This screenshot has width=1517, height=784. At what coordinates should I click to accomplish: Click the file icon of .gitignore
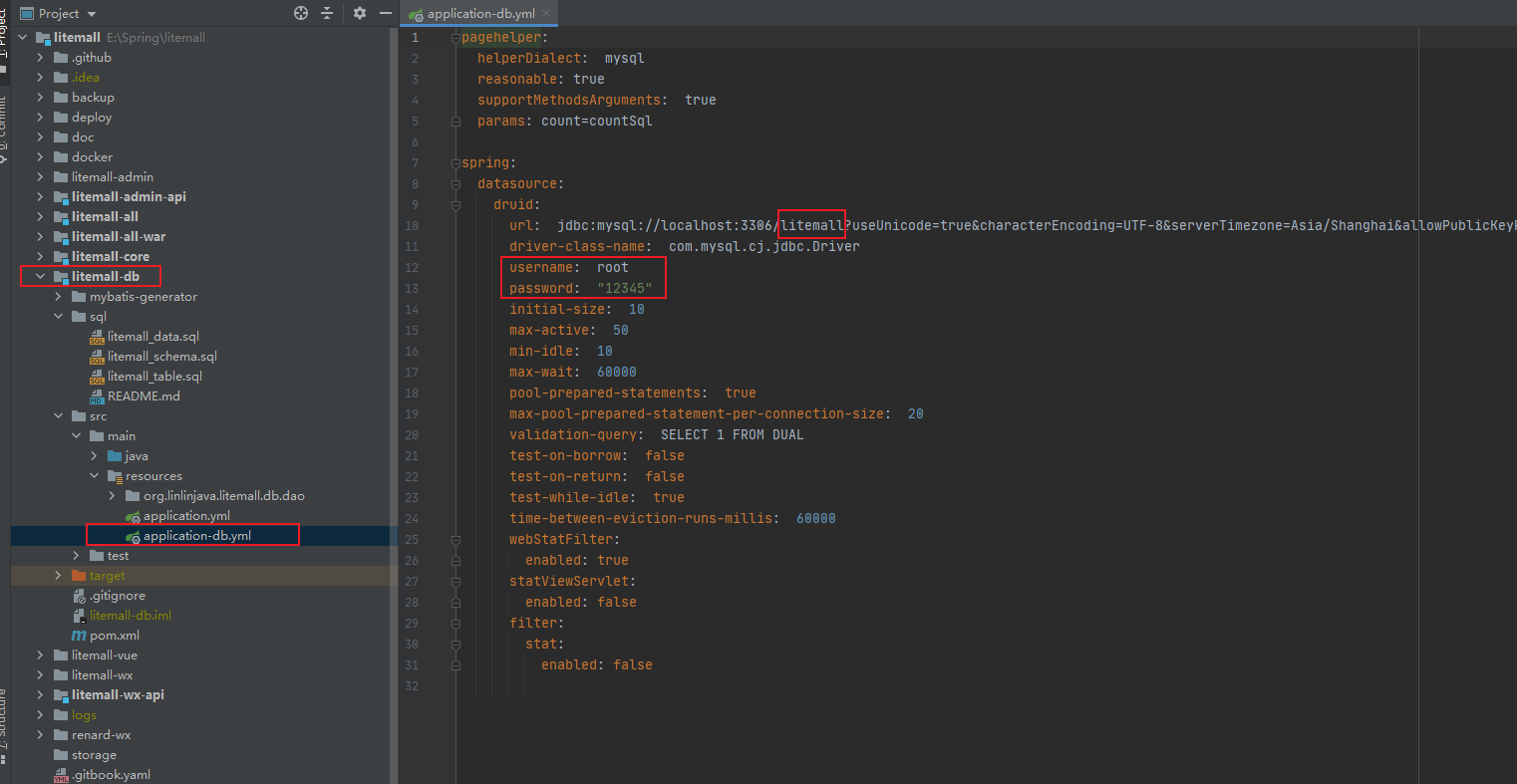tap(79, 596)
